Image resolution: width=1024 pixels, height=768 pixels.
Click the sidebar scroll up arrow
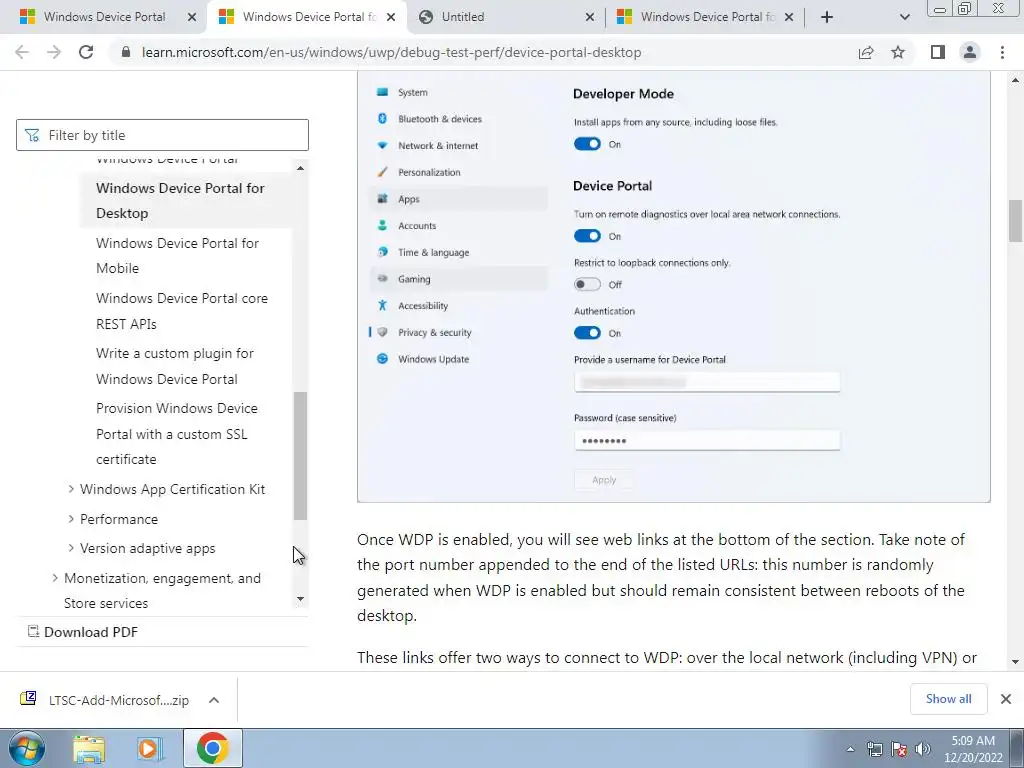(x=300, y=168)
